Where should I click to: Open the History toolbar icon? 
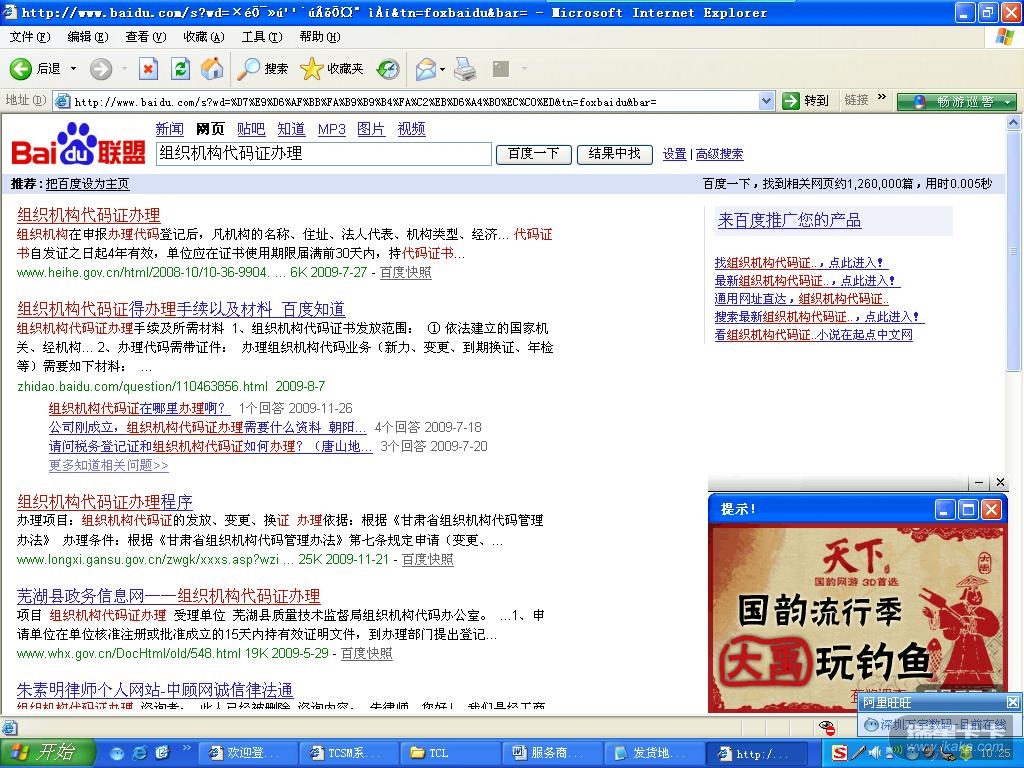coord(387,69)
